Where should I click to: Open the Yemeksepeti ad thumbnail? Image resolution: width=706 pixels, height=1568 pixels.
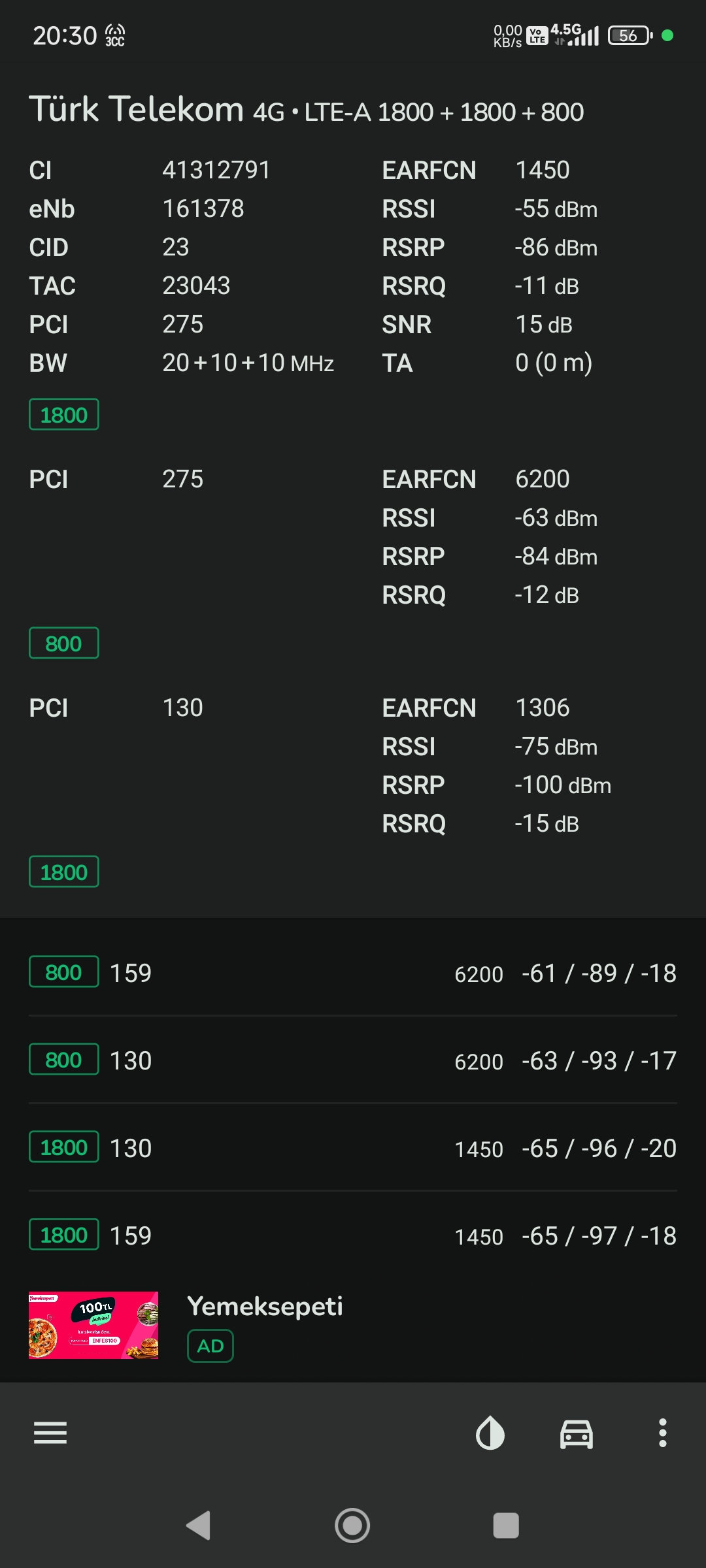point(93,1325)
